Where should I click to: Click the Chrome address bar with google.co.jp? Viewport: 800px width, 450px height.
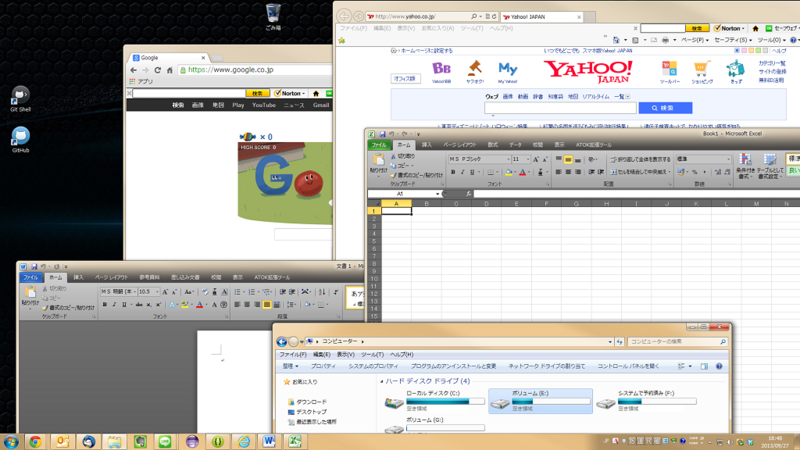point(255,70)
